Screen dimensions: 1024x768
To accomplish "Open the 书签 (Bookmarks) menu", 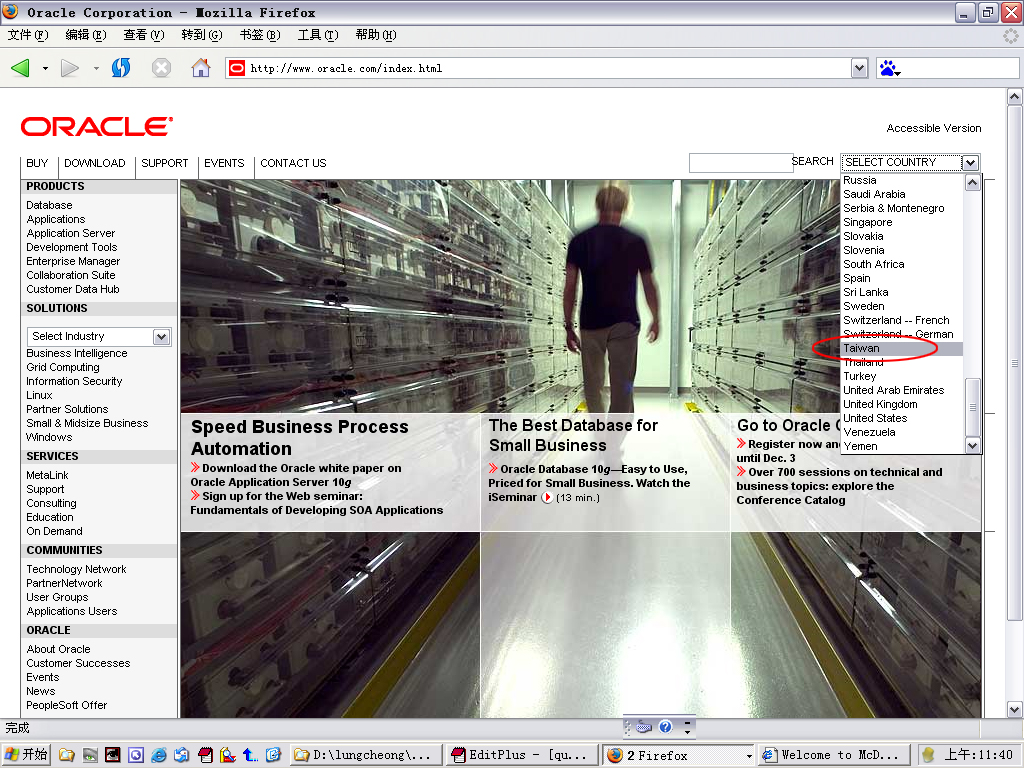I will point(260,35).
